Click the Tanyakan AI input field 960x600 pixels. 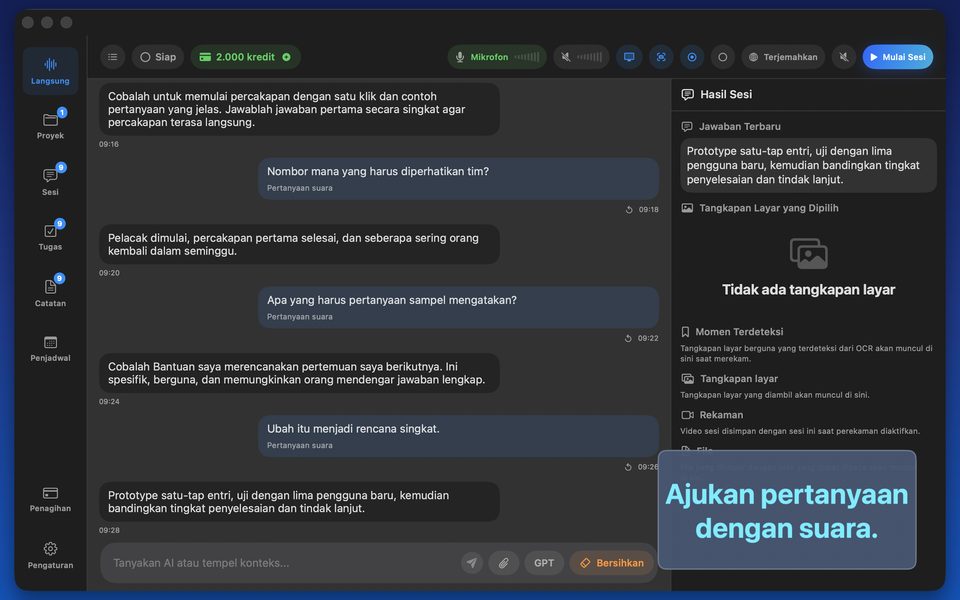(x=282, y=563)
